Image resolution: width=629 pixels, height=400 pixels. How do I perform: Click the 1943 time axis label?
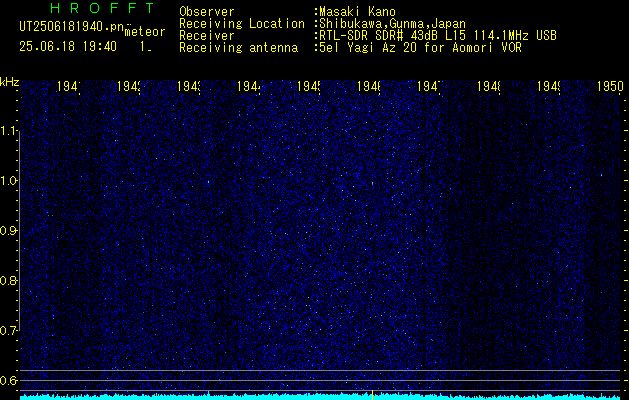coord(189,87)
